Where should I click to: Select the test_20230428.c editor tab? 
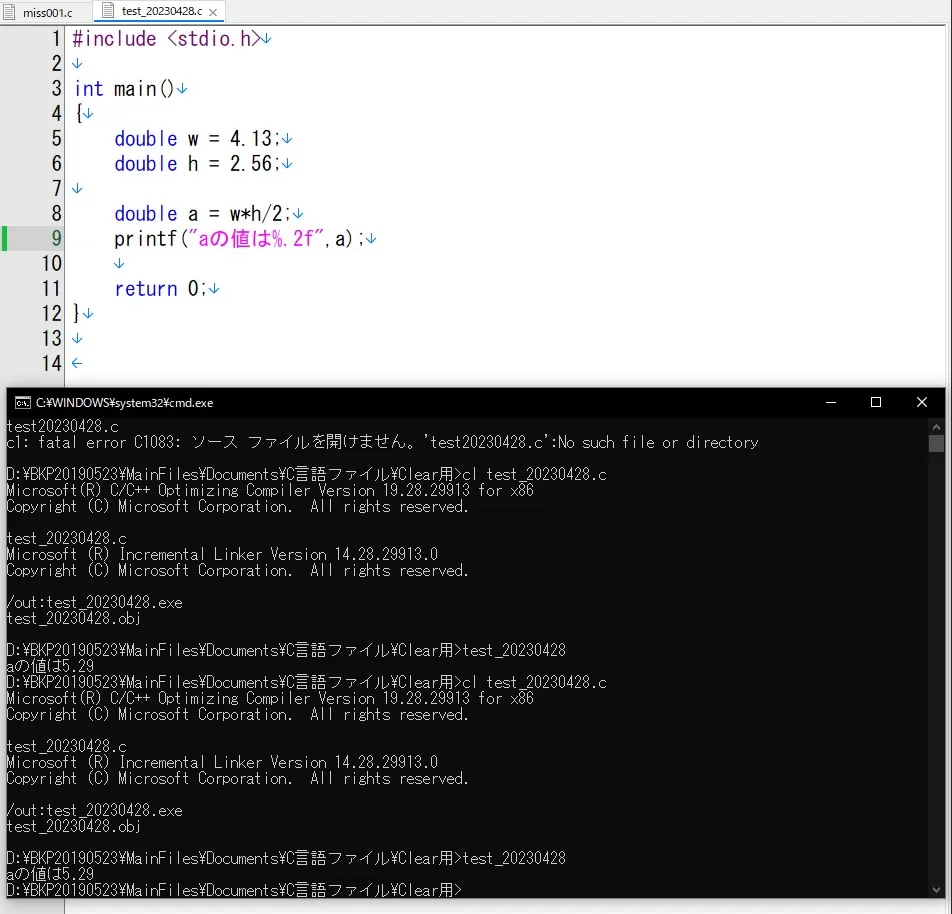pyautogui.click(x=160, y=11)
